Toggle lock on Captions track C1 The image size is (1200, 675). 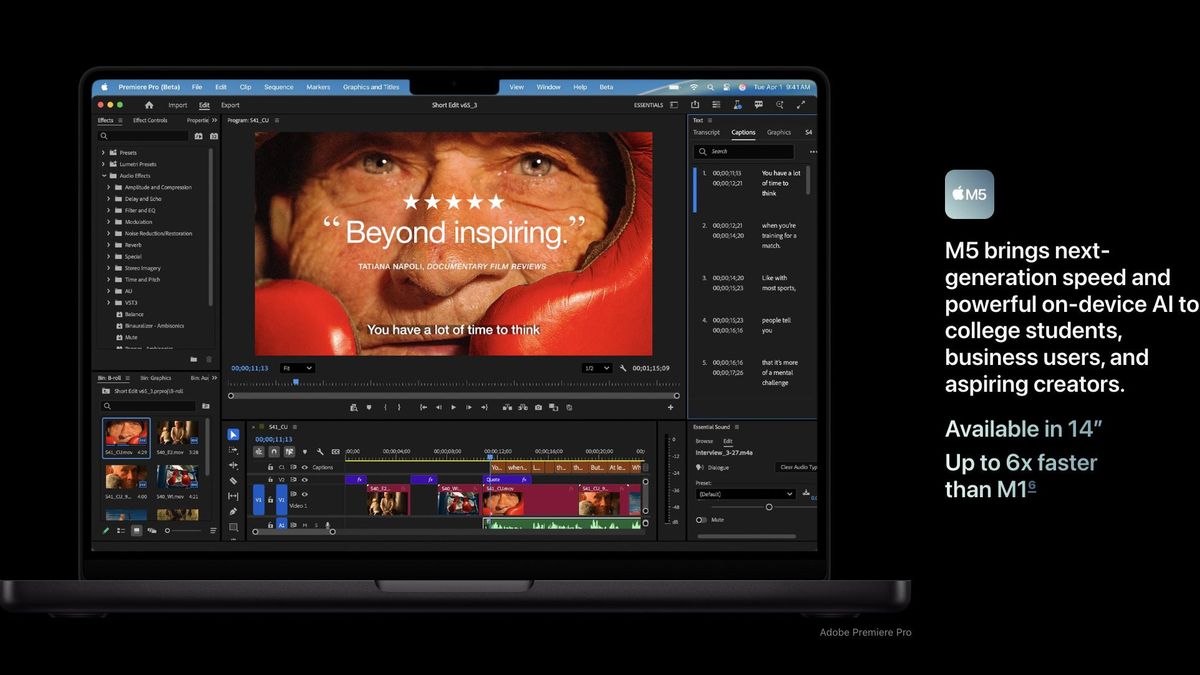[x=270, y=467]
